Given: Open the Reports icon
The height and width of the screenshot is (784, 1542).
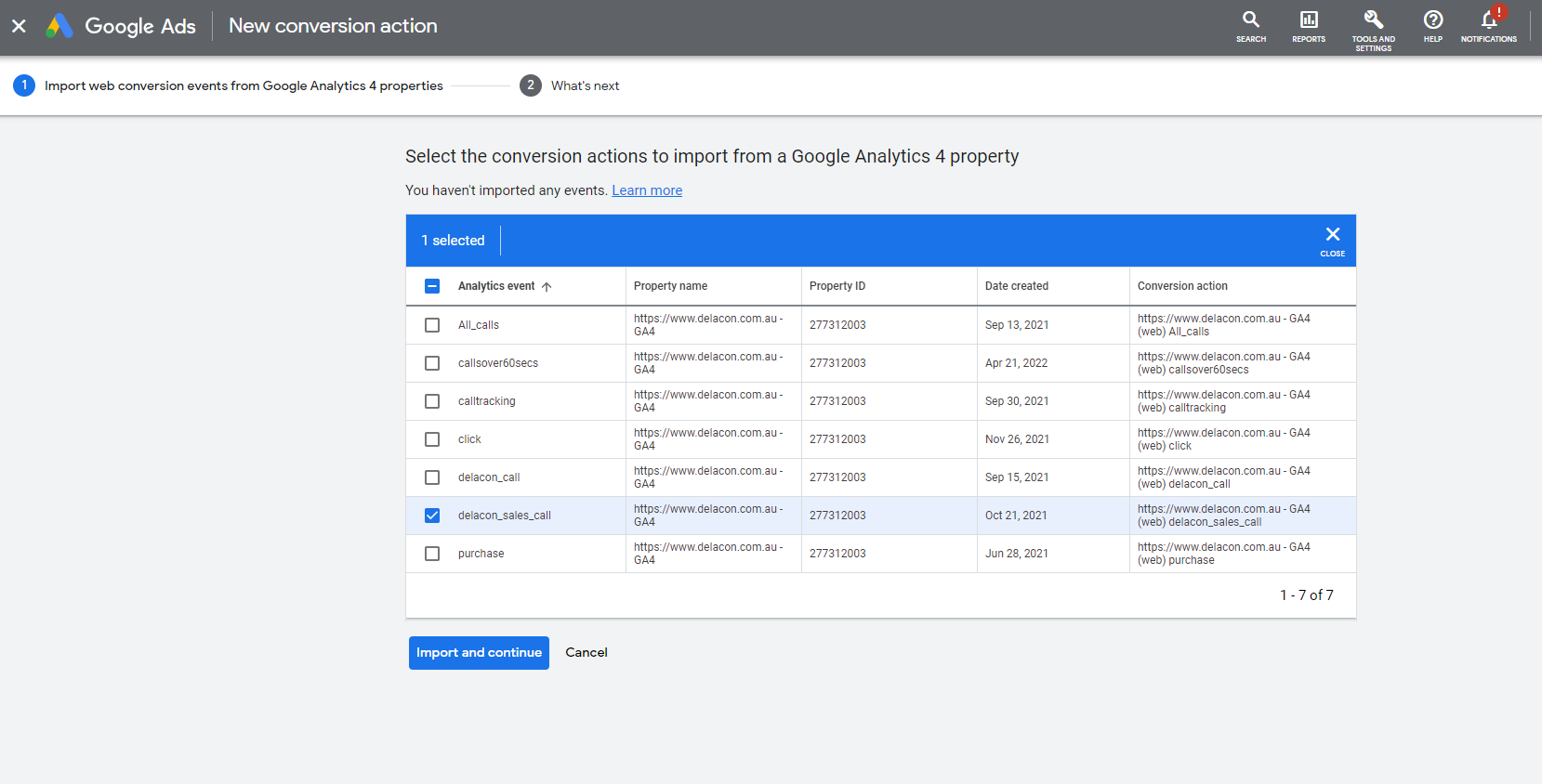Looking at the screenshot, I should click(1309, 27).
